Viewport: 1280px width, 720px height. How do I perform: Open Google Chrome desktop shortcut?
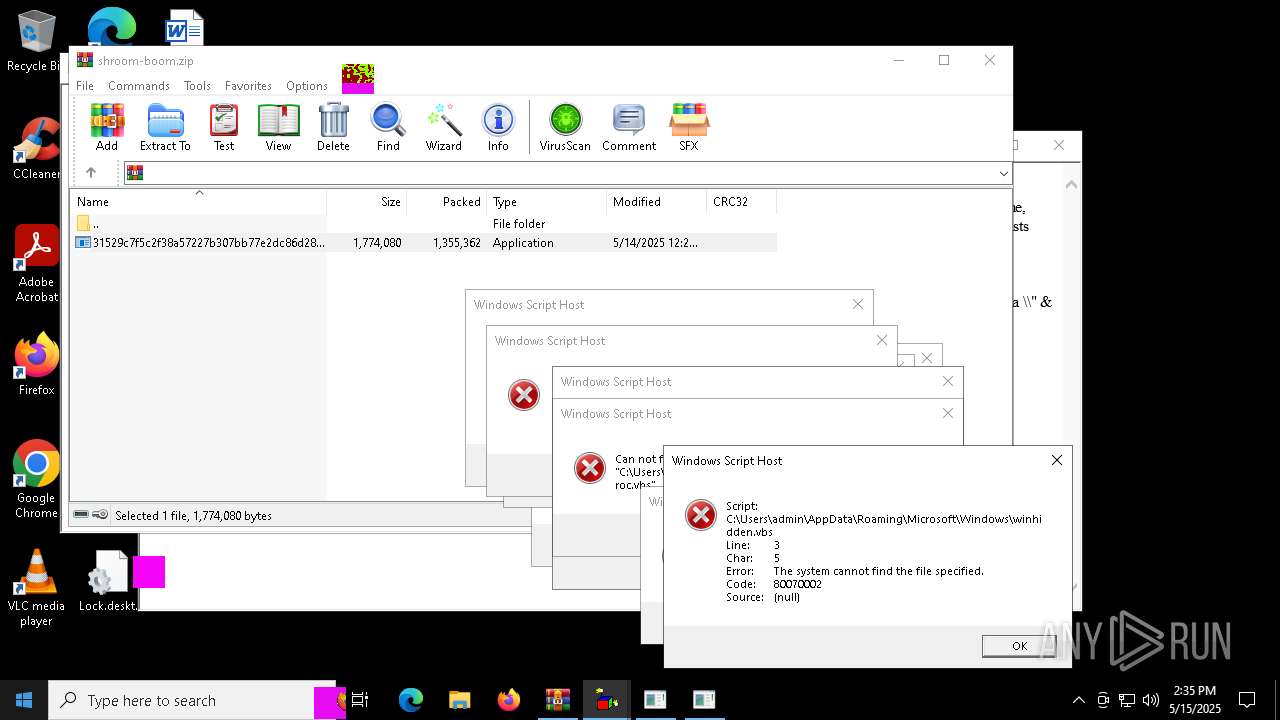[x=36, y=479]
